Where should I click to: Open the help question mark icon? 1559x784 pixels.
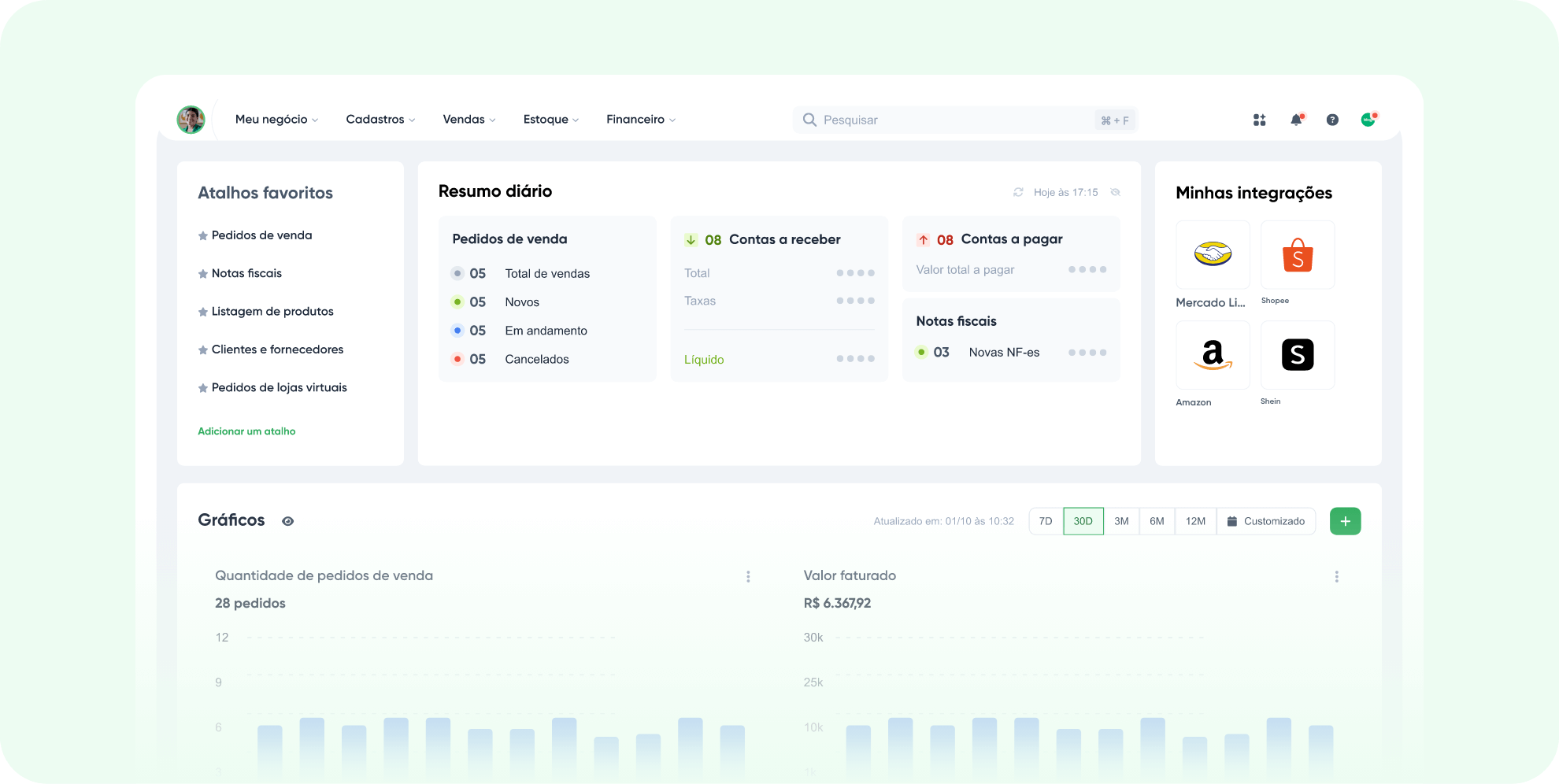[1332, 120]
